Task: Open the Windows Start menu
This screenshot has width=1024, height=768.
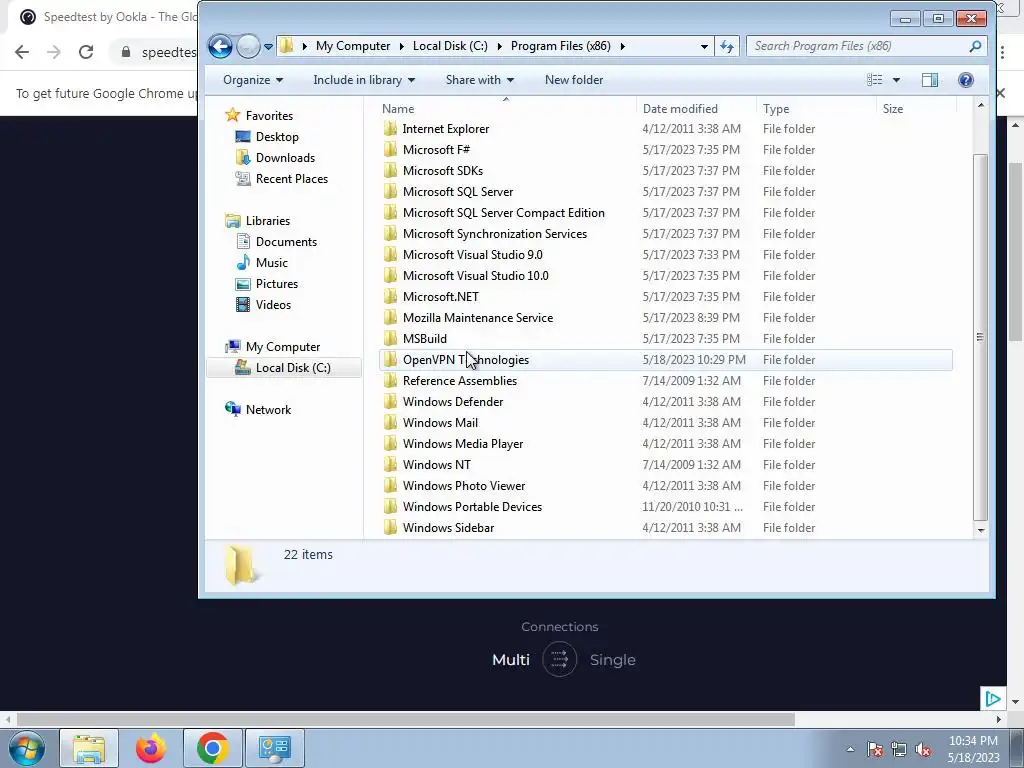Action: (x=27, y=748)
